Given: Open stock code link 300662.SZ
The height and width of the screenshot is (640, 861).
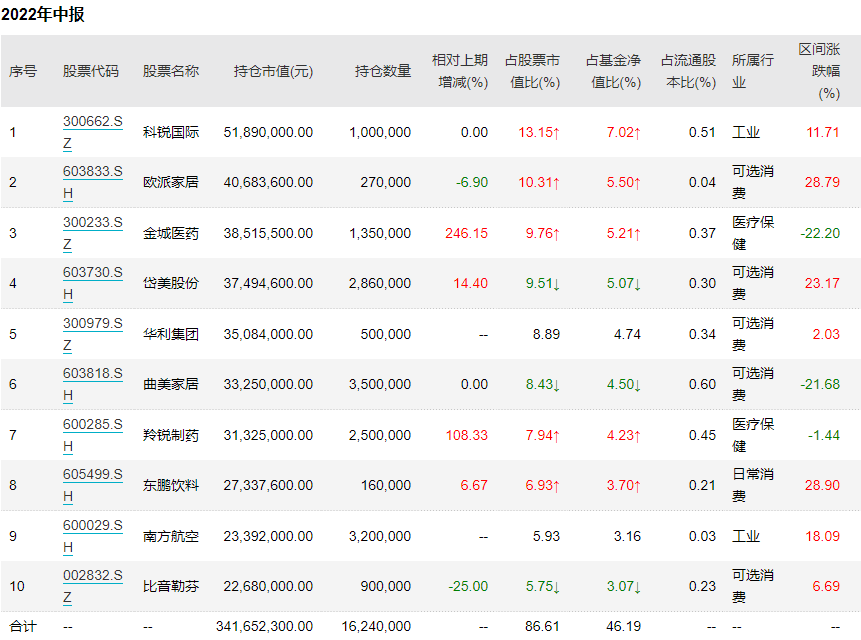Looking at the screenshot, I should point(92,121).
